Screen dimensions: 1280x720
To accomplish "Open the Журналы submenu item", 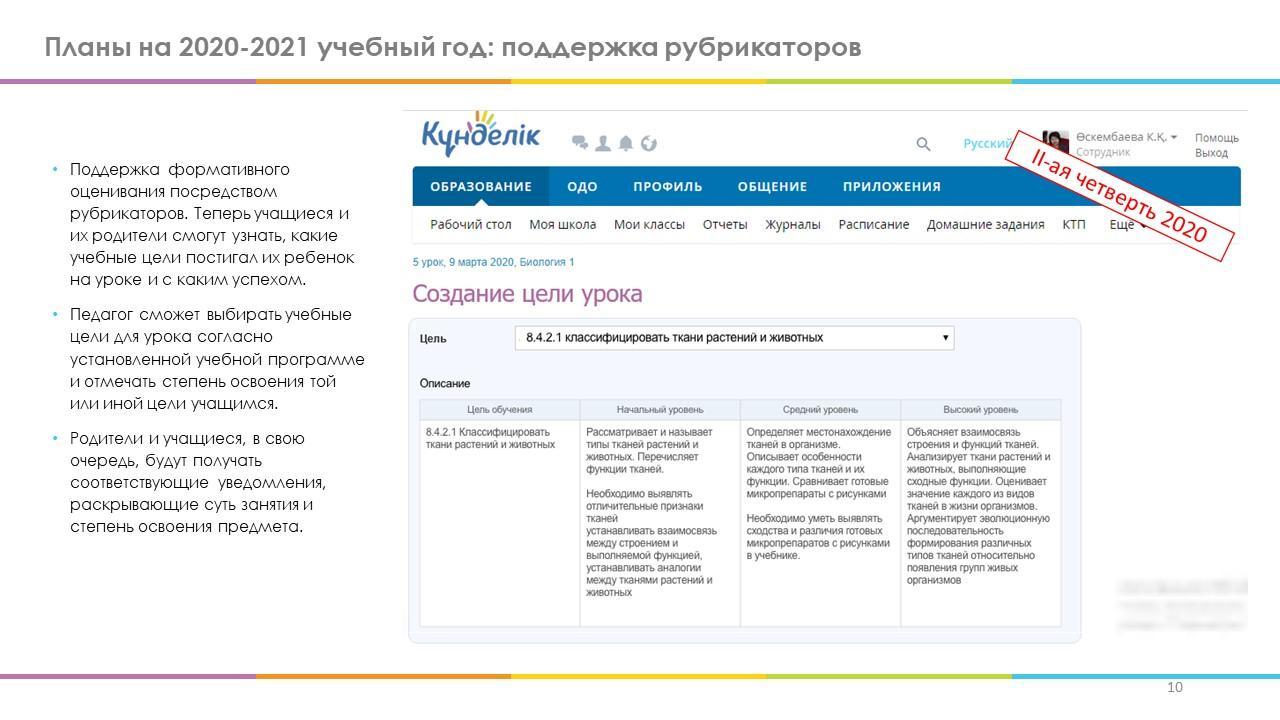I will tap(793, 225).
